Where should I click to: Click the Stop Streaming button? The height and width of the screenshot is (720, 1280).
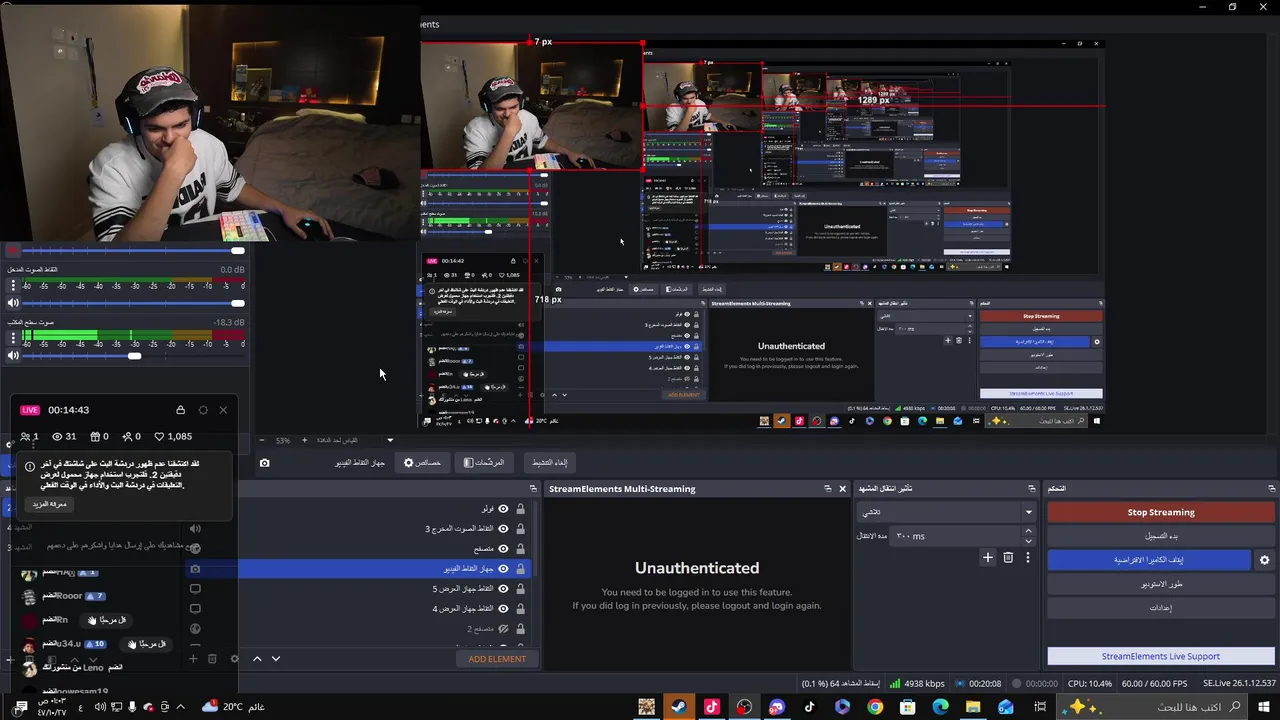[1160, 512]
